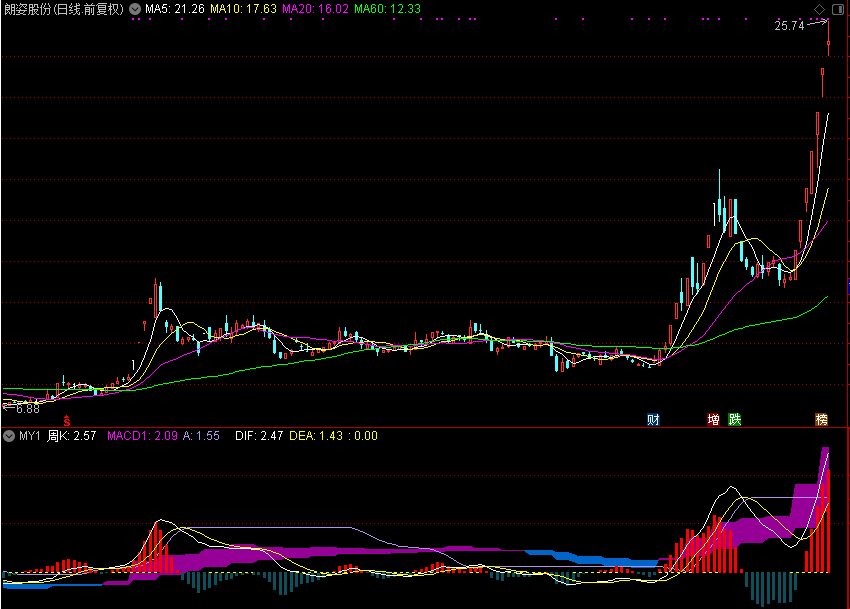The height and width of the screenshot is (609, 850).
Task: Select the magenta MA20 label
Action: (x=315, y=9)
